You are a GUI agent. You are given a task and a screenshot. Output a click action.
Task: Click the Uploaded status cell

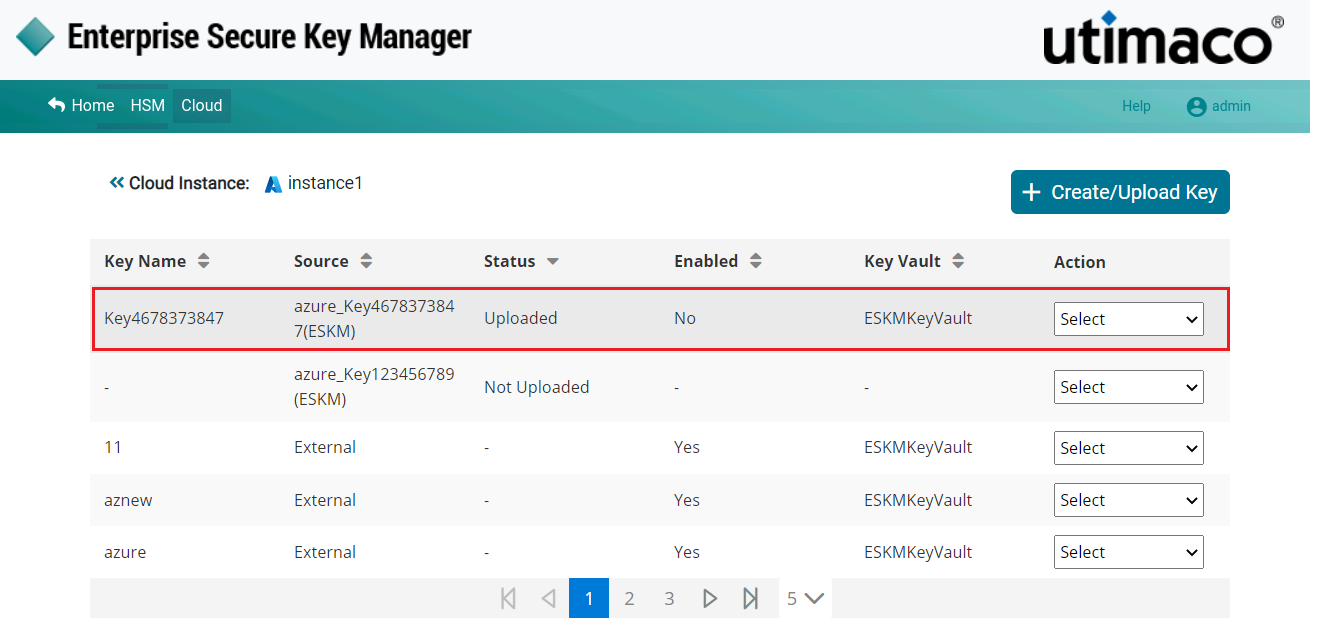521,318
